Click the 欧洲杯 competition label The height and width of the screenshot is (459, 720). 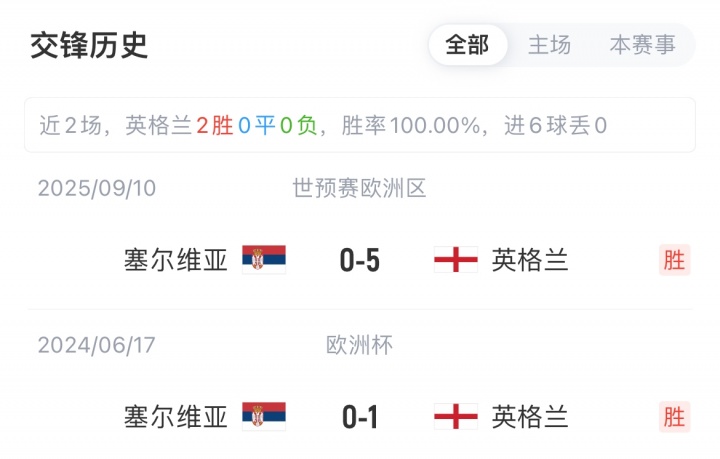(x=360, y=345)
